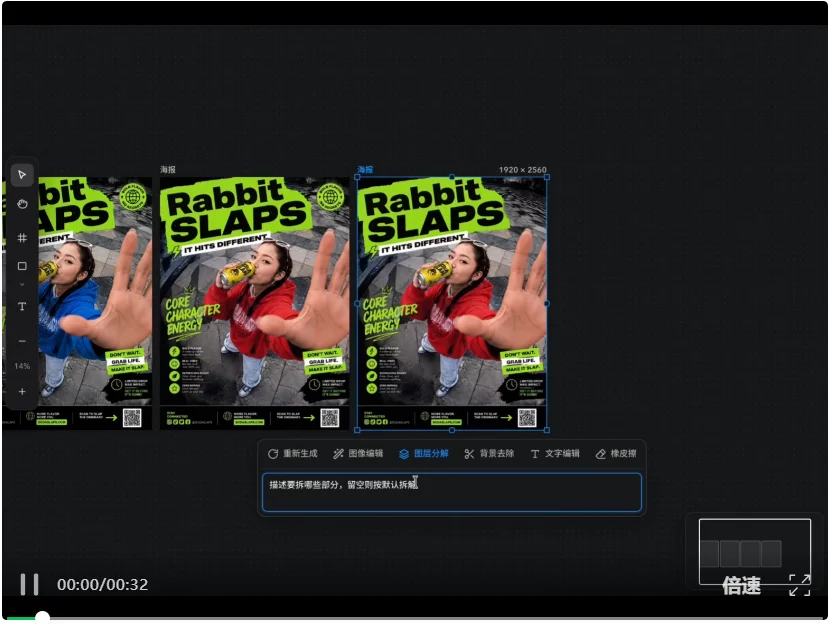Click the 14% zoom level value

tap(22, 366)
